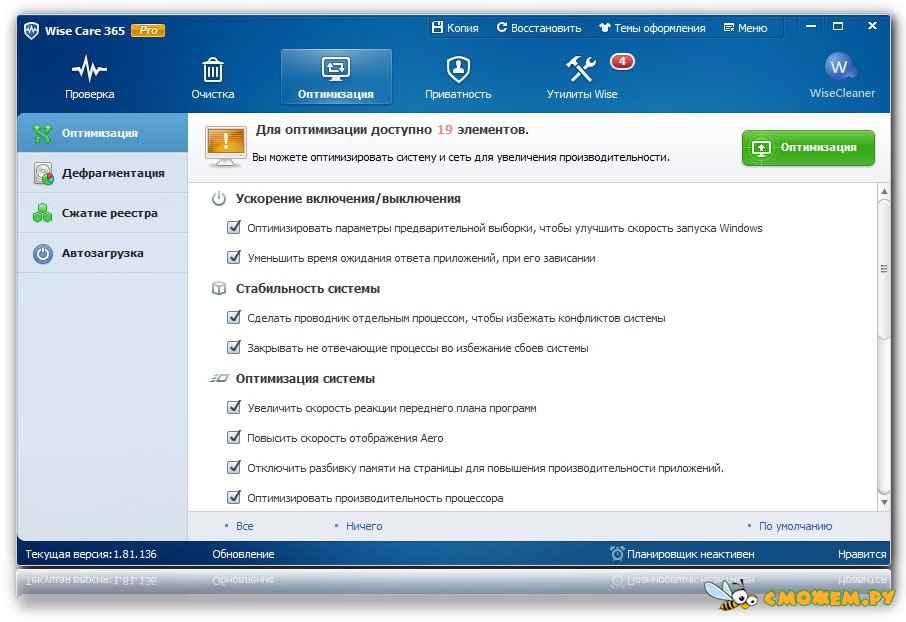The height and width of the screenshot is (622, 906).
Task: Open Темы оформления skins menu
Action: pyautogui.click(x=652, y=28)
